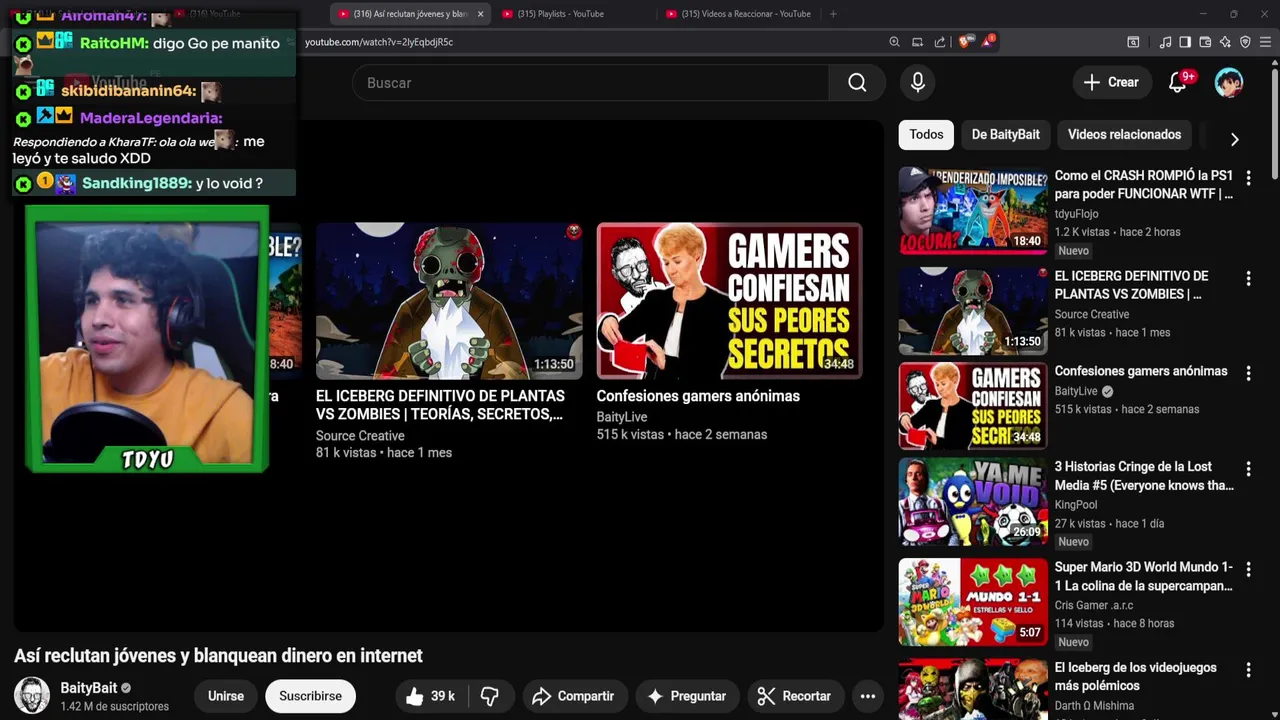The width and height of the screenshot is (1280, 720).
Task: Select the 'Videos relacionados' filter chip
Action: tap(1124, 135)
